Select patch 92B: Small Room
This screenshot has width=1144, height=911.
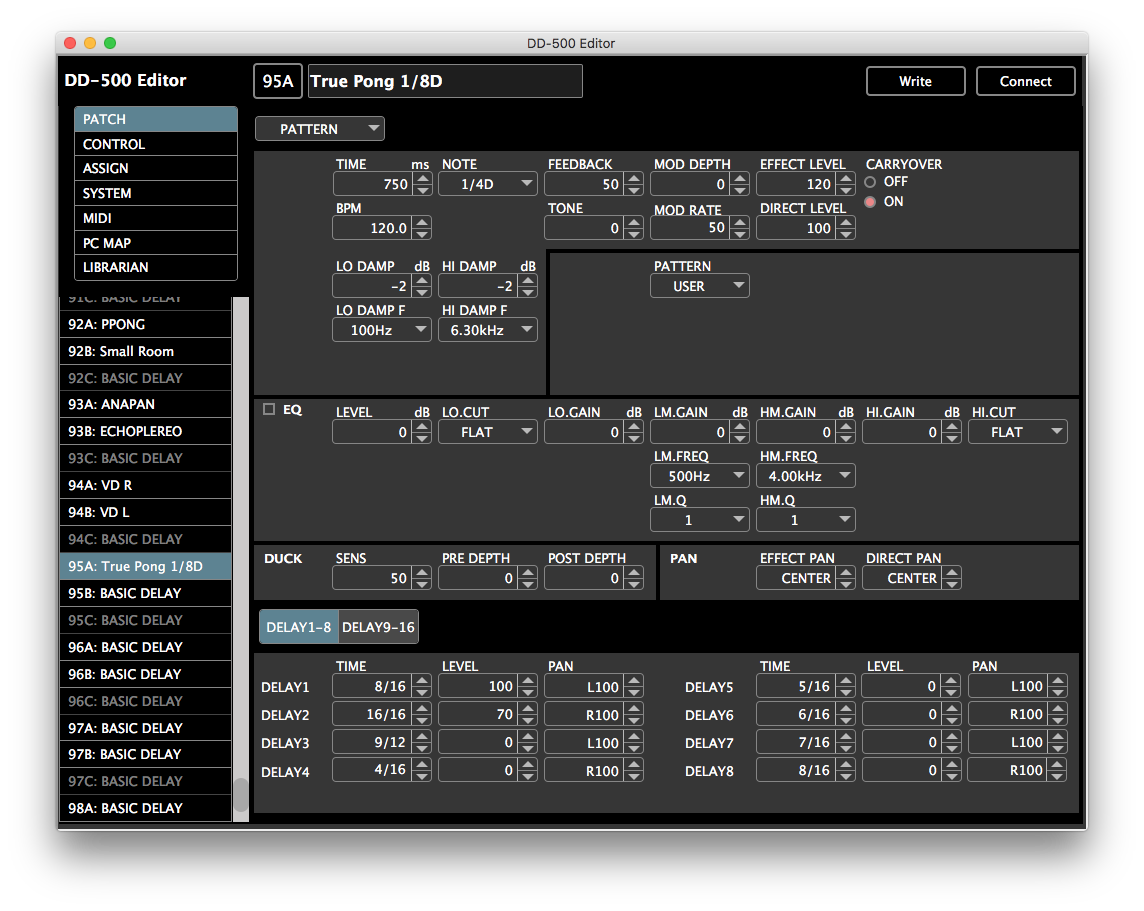tap(145, 351)
